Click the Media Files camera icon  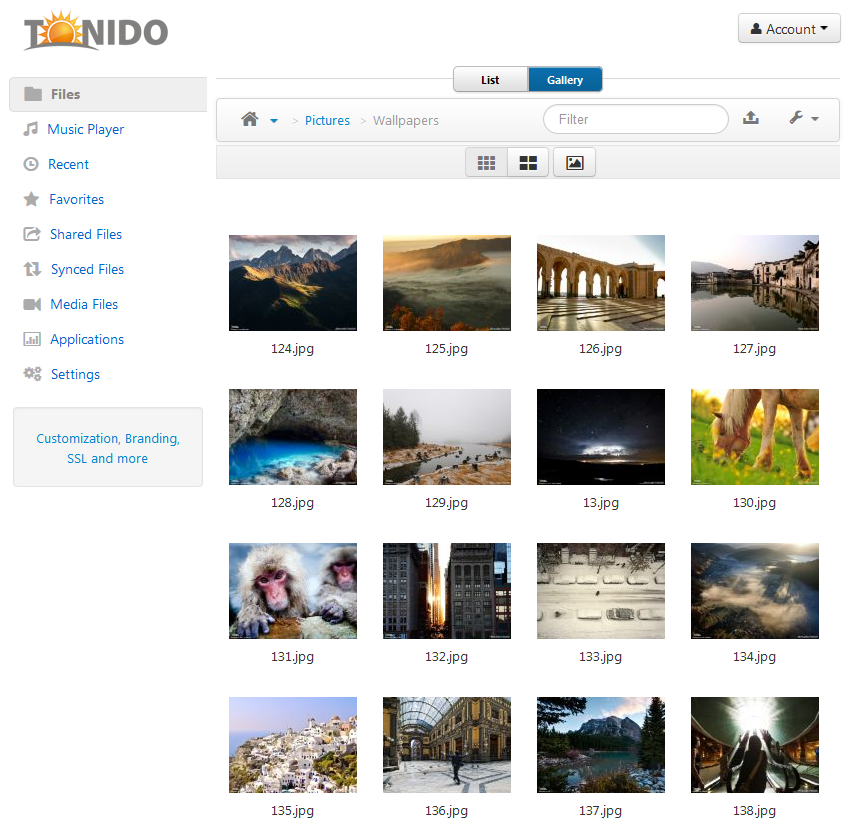[32, 304]
